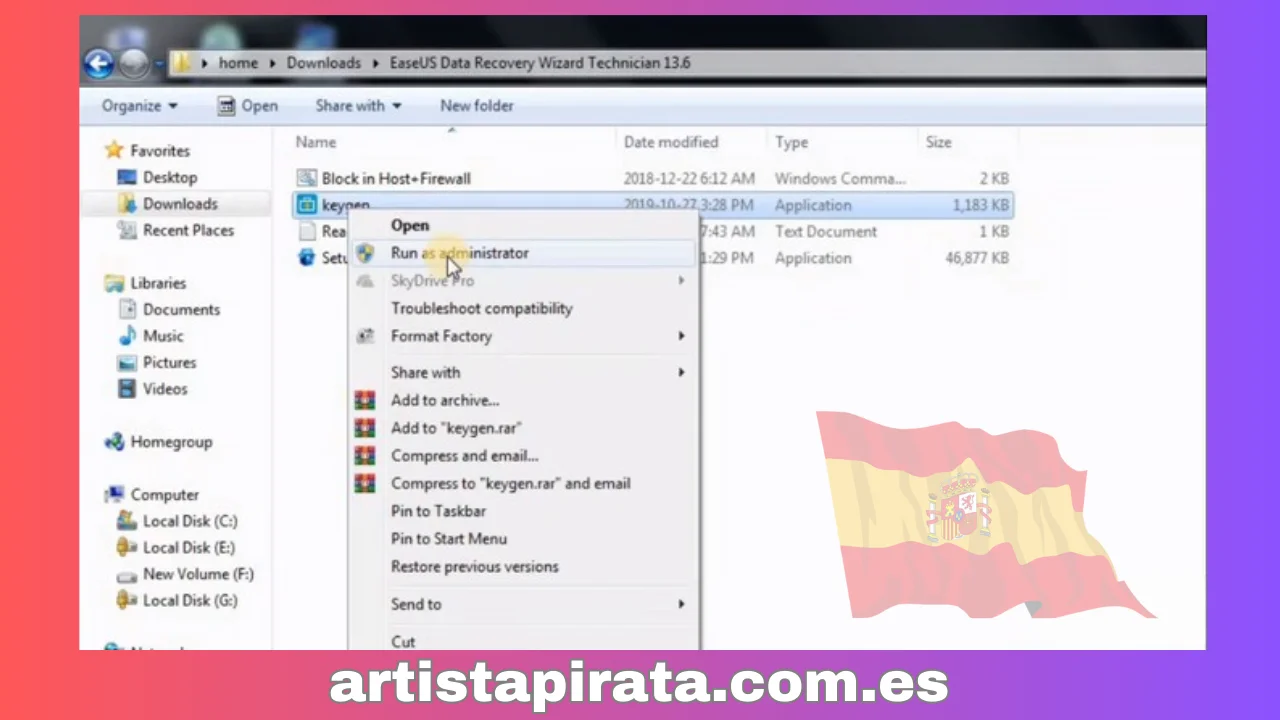
Task: Click the text document file icon
Action: click(x=307, y=232)
